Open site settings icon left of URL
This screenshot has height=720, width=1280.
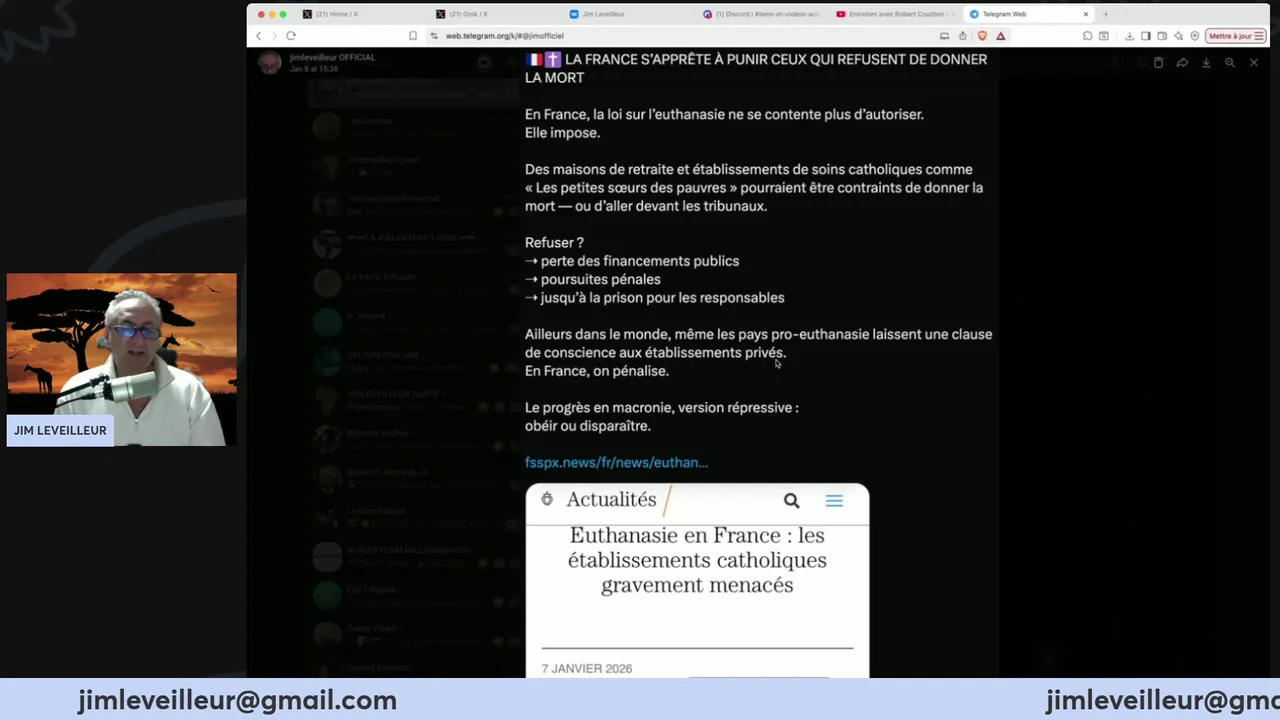click(434, 36)
